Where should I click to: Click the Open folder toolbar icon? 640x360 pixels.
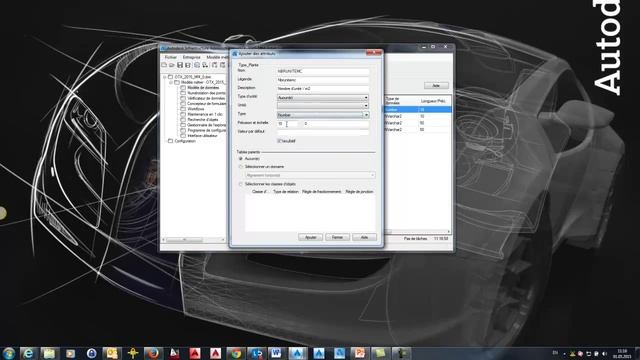pyautogui.click(x=172, y=65)
